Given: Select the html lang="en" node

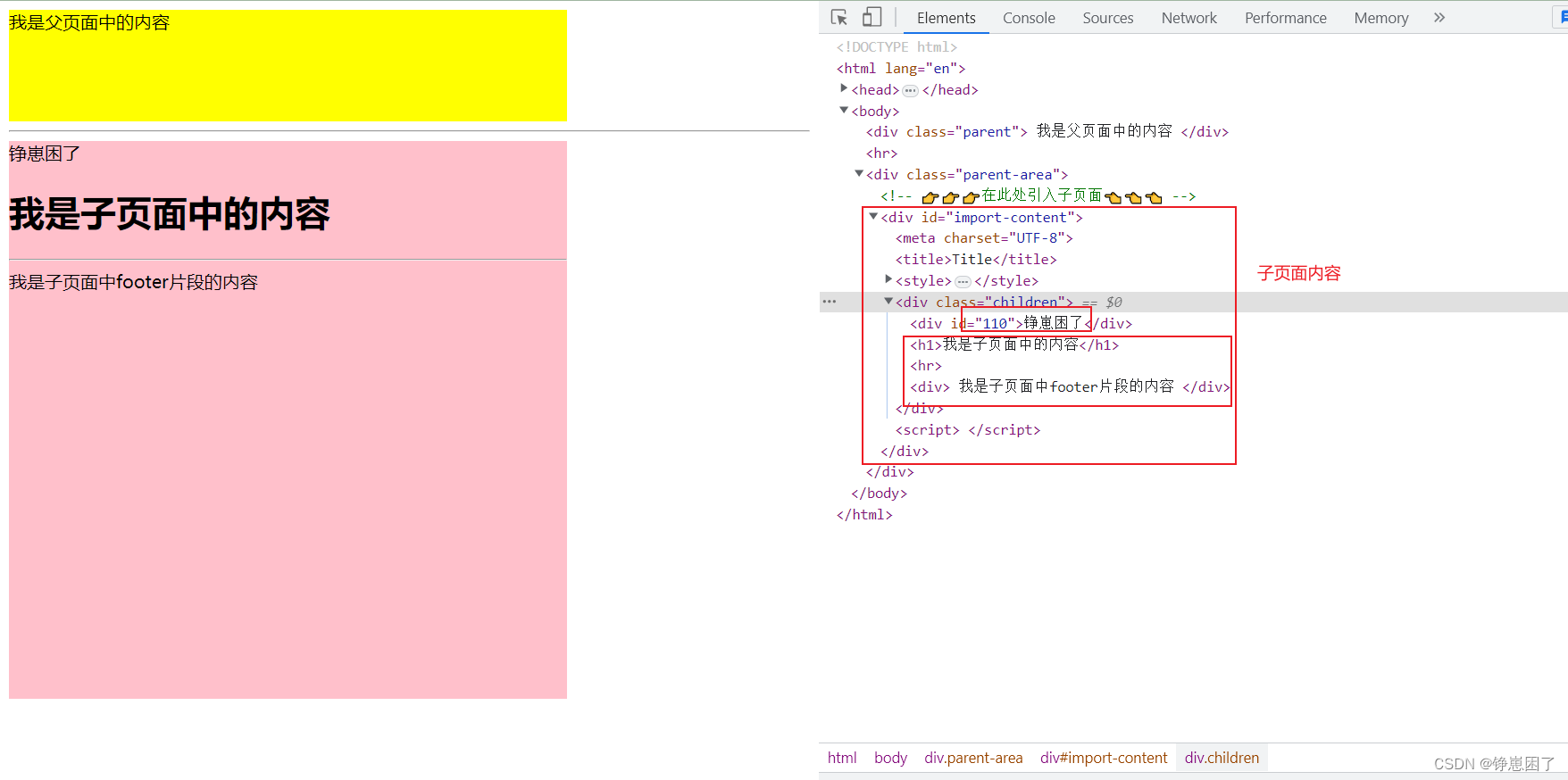Looking at the screenshot, I should pos(901,69).
